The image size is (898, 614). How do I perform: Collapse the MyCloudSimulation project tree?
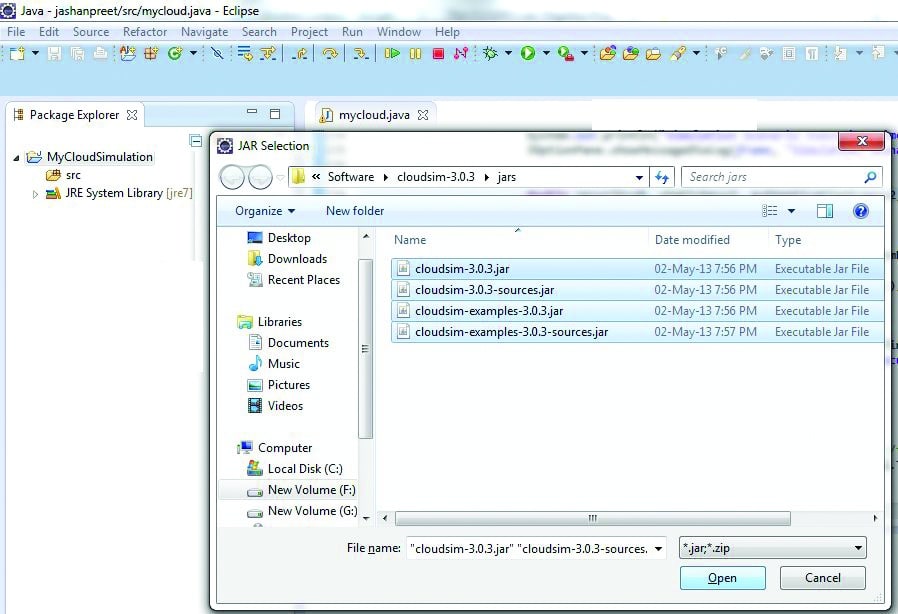17,158
